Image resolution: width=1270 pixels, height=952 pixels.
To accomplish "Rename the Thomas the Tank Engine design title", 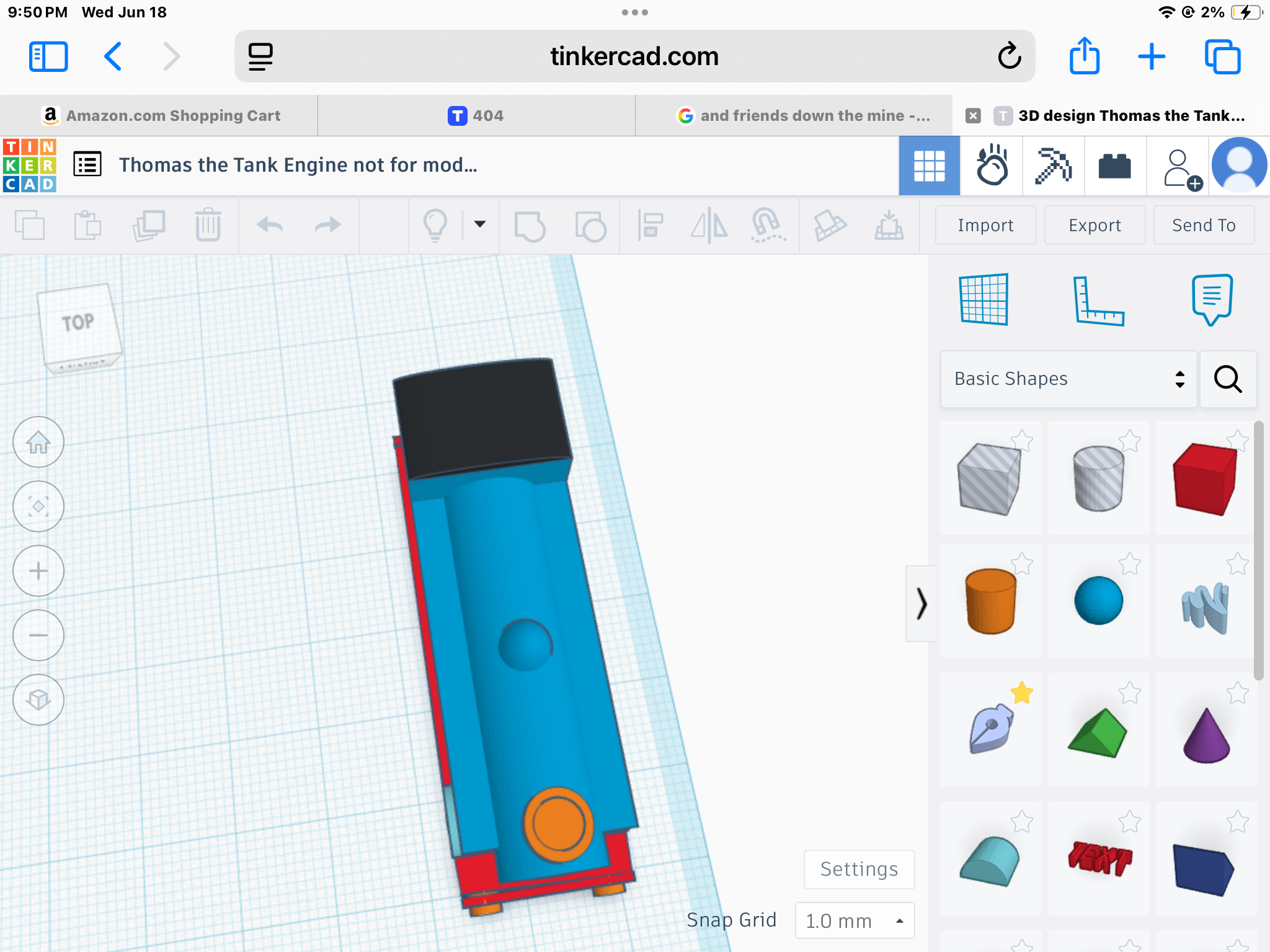I will (x=298, y=165).
